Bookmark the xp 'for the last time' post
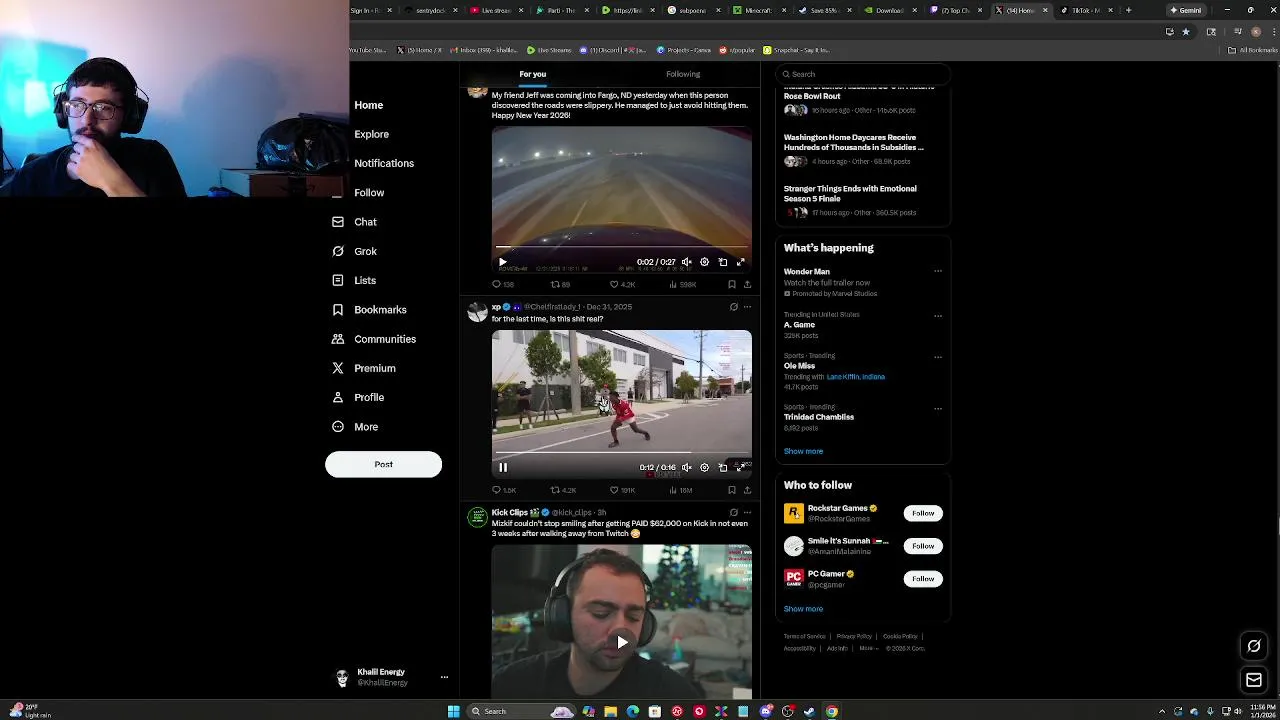This screenshot has width=1280, height=720. click(732, 490)
